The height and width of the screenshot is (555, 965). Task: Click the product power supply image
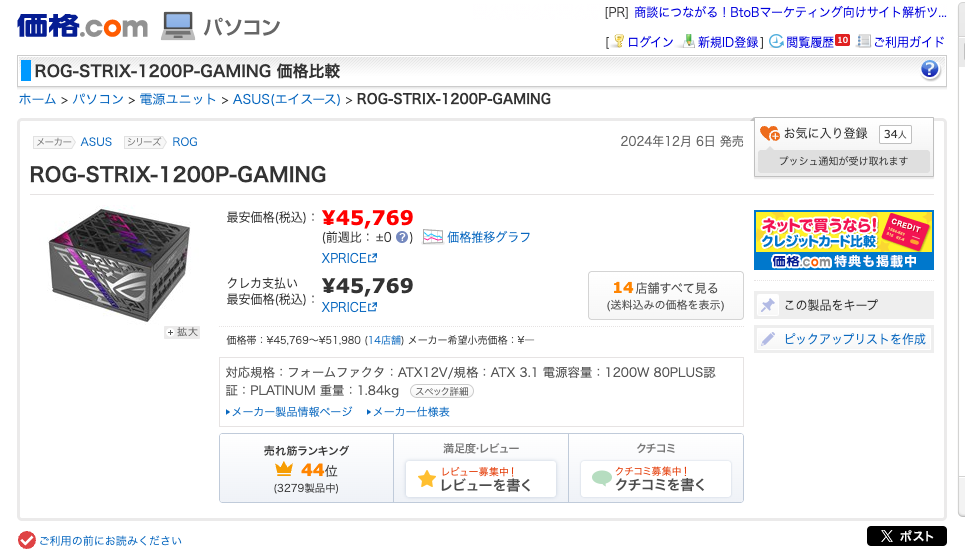[119, 265]
